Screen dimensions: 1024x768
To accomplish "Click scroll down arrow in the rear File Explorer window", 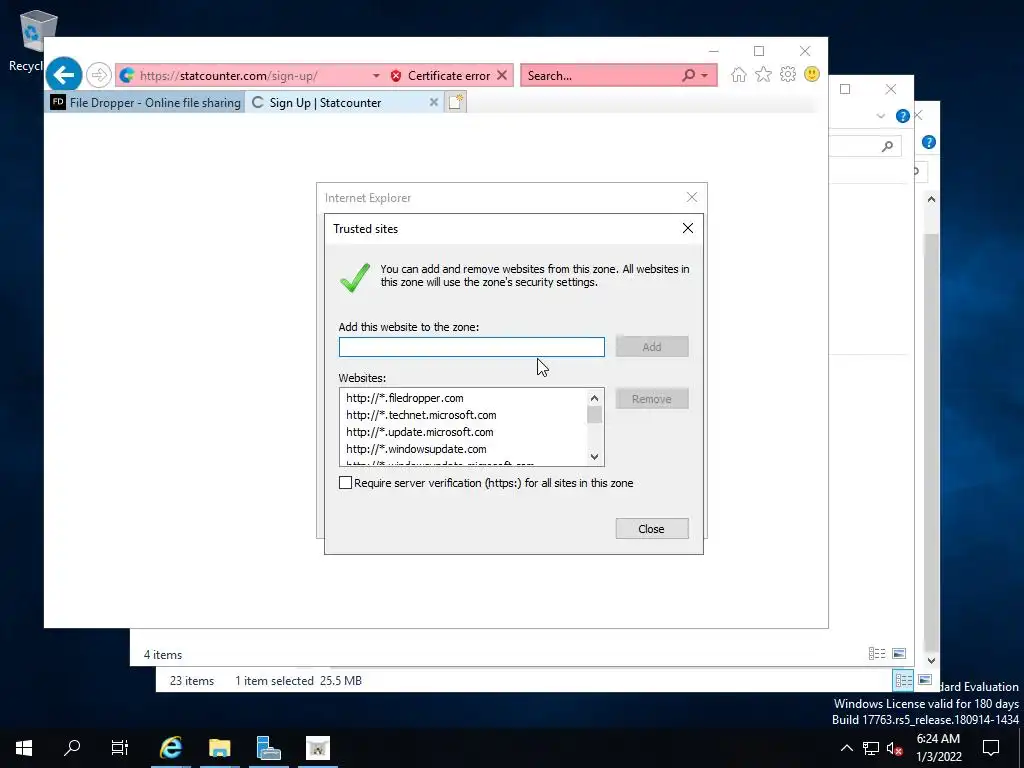I will pyautogui.click(x=931, y=660).
